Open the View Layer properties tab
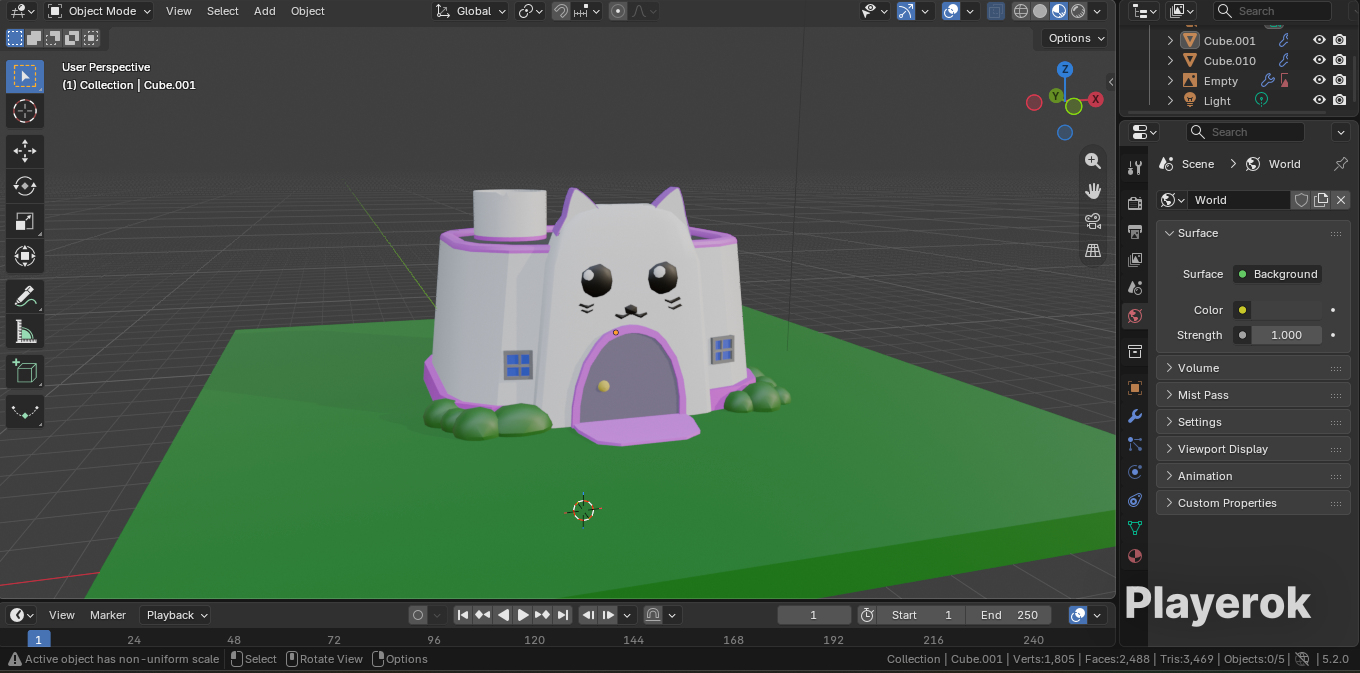 1134,260
